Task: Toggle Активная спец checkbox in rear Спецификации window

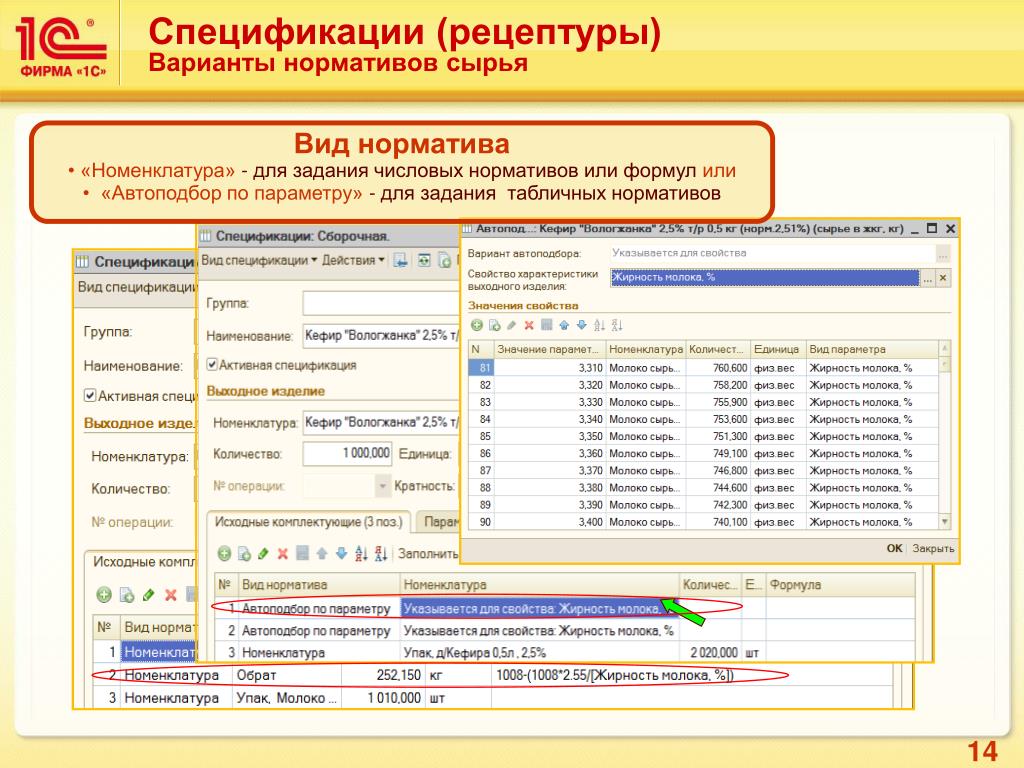Action: [90, 395]
